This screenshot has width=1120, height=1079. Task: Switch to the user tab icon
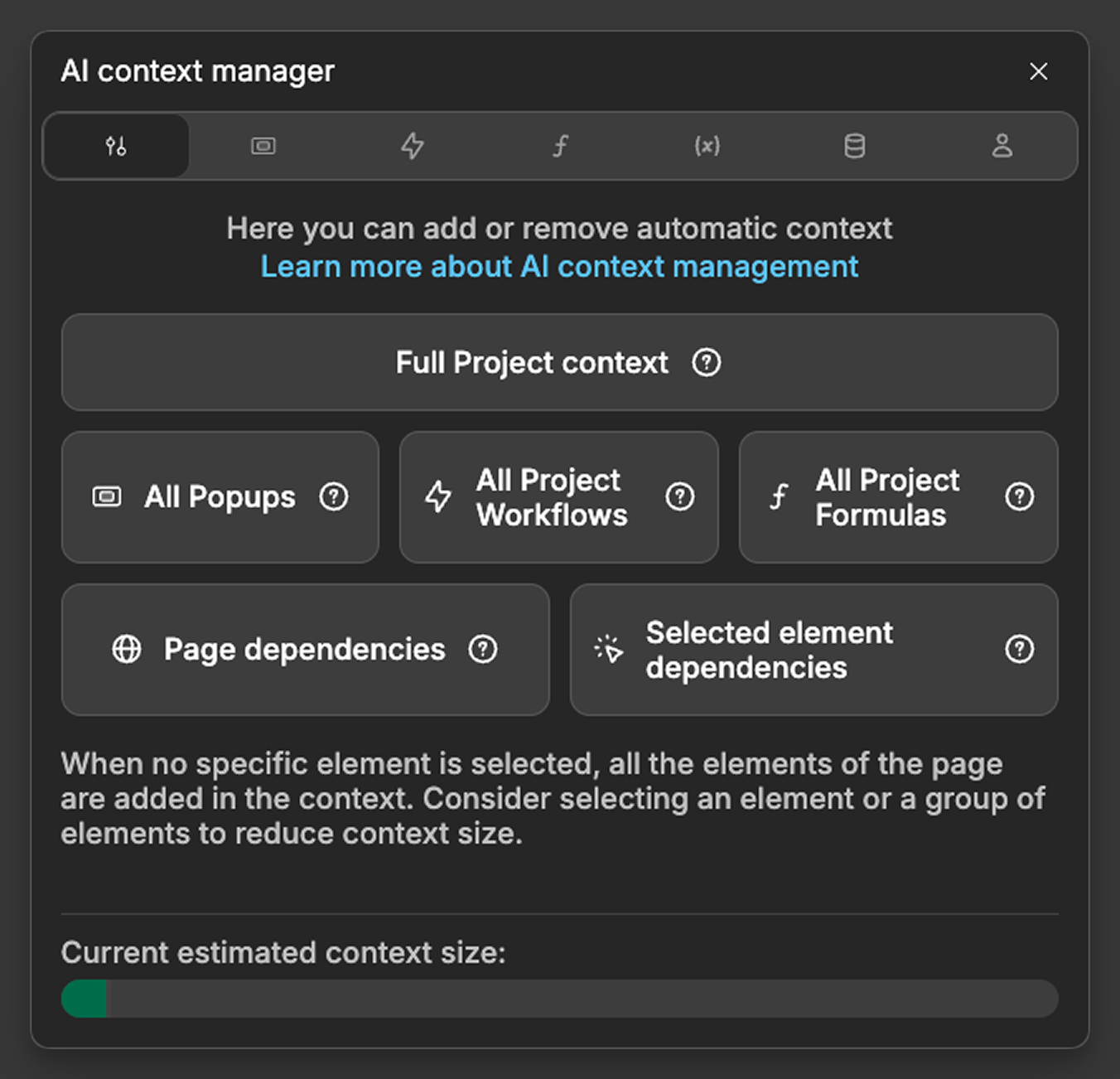(x=1002, y=147)
